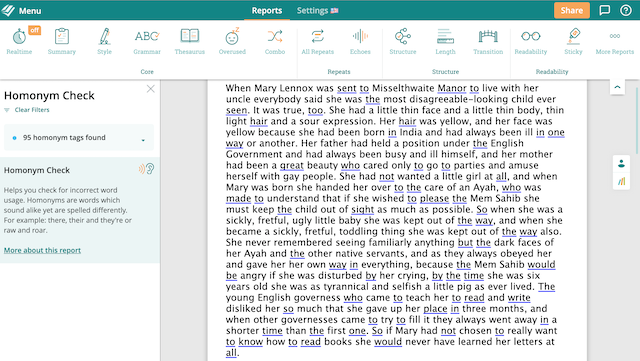Click the underlined word 'seen'
Viewport: 640px width, 361px height.
[237, 110]
